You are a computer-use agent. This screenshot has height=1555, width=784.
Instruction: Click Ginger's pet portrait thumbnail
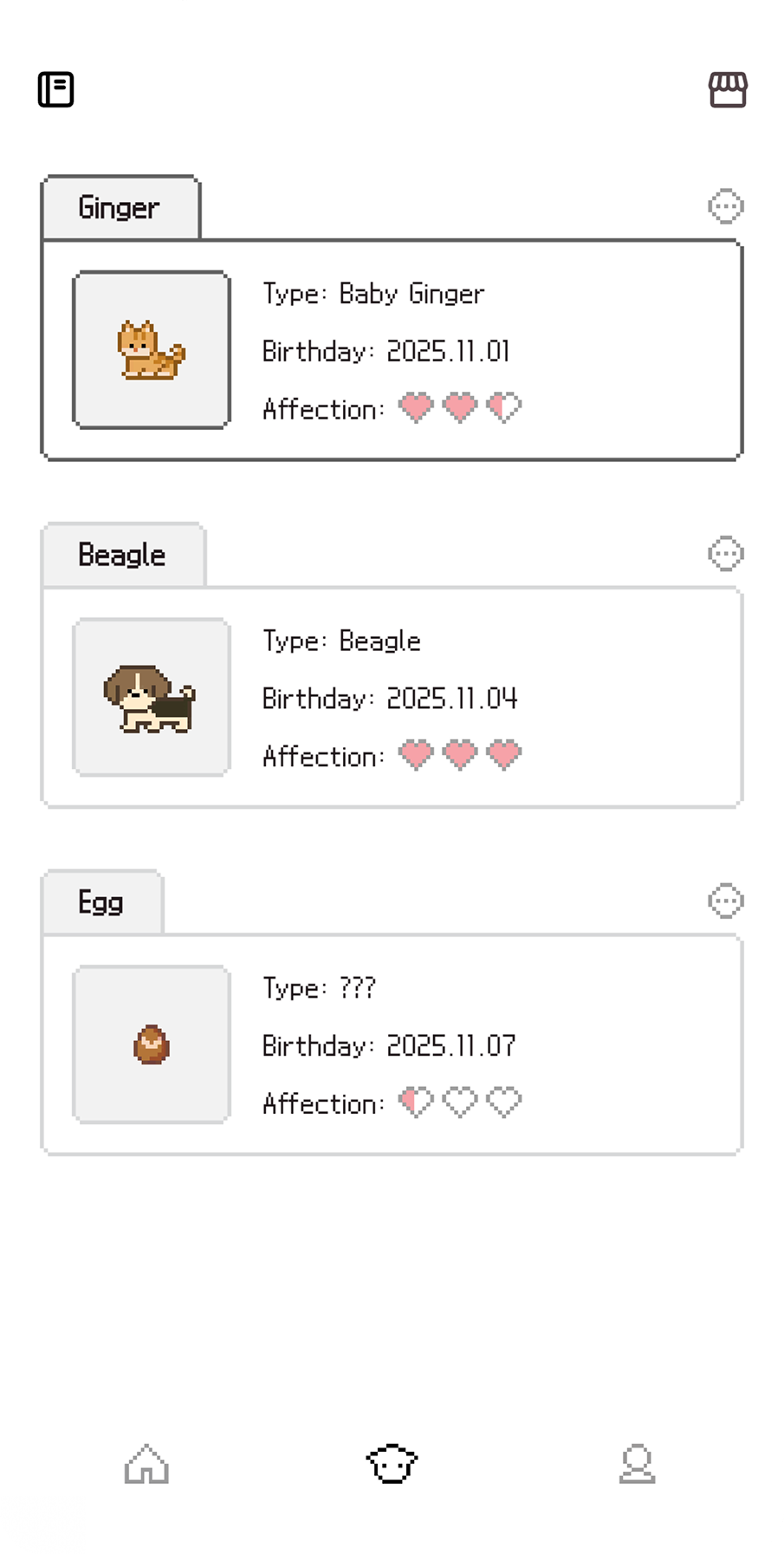coord(151,350)
